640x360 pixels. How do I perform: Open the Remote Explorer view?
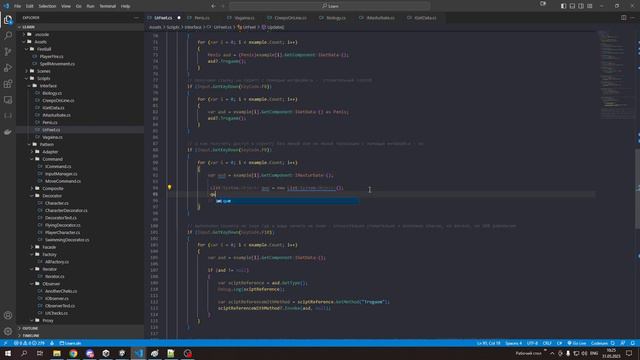pyautogui.click(x=8, y=100)
